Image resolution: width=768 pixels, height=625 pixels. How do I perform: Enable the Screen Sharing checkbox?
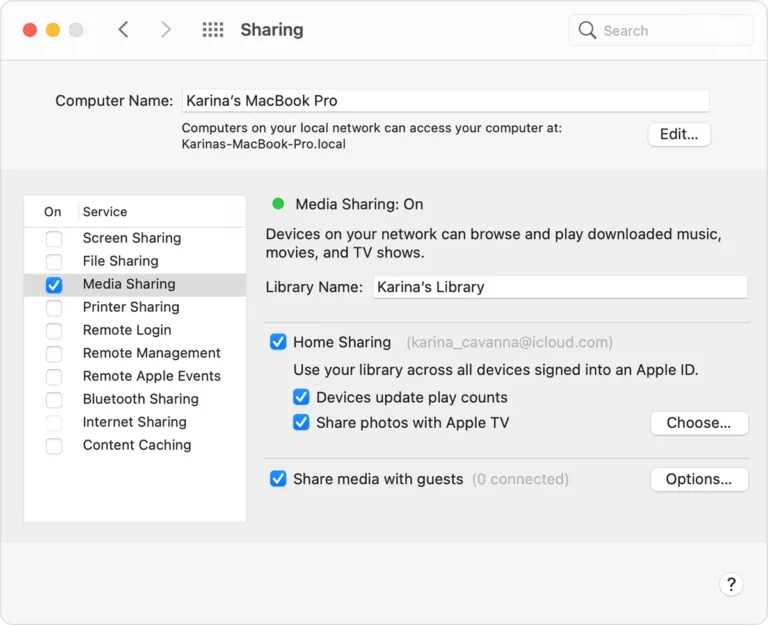54,239
